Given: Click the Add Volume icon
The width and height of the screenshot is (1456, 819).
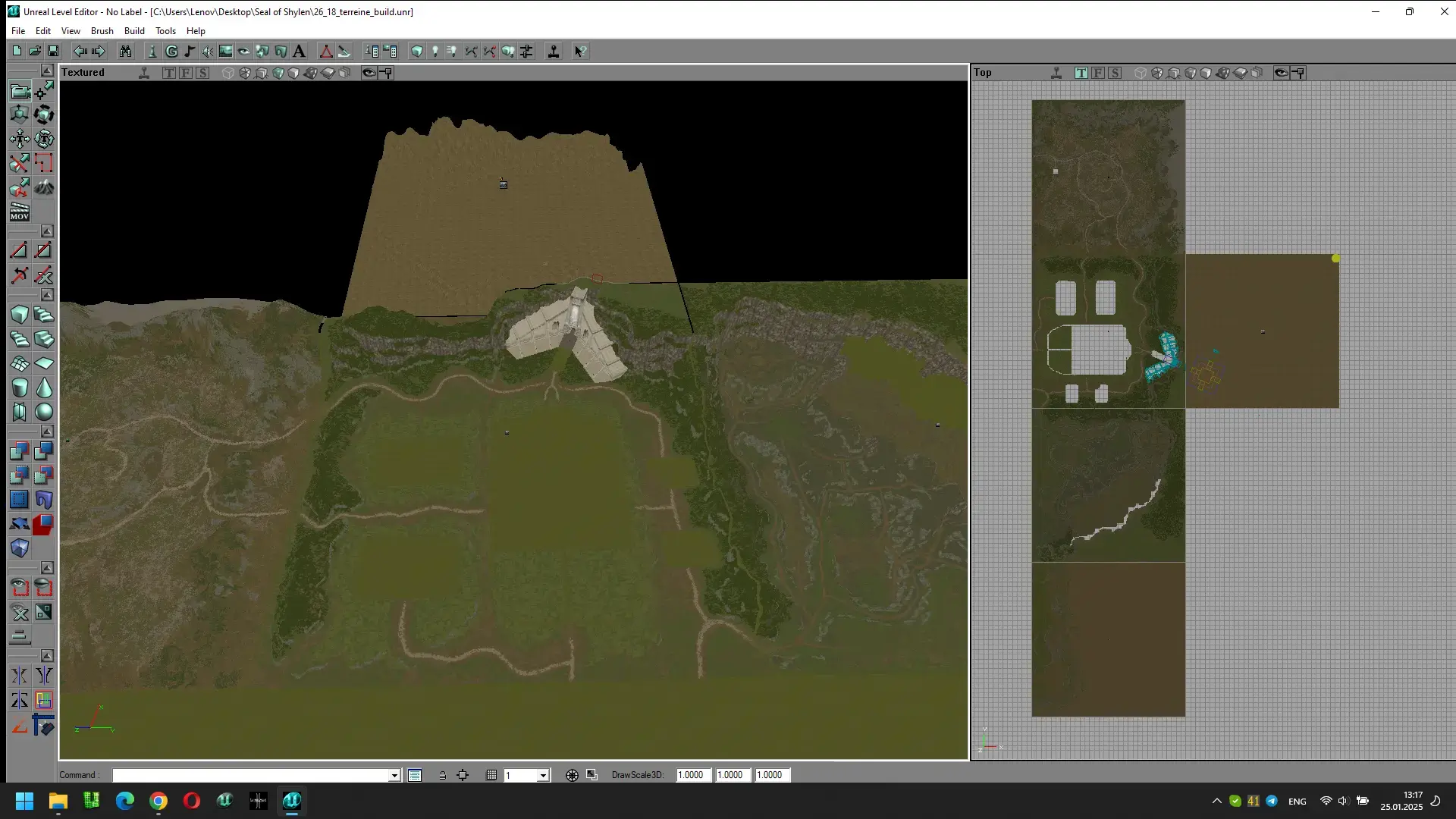Looking at the screenshot, I should click(20, 548).
